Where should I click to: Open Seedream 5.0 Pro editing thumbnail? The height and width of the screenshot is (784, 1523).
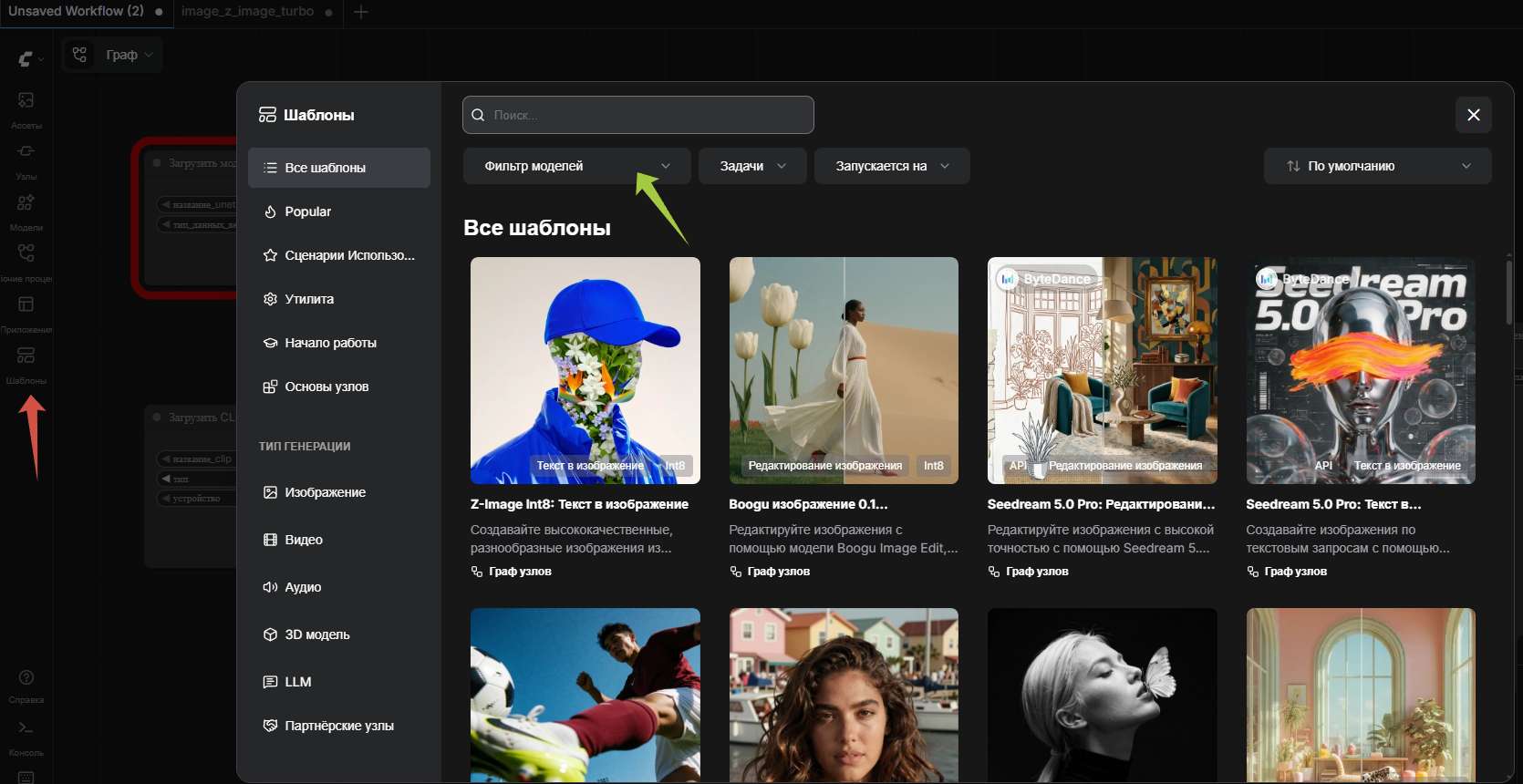(1103, 370)
